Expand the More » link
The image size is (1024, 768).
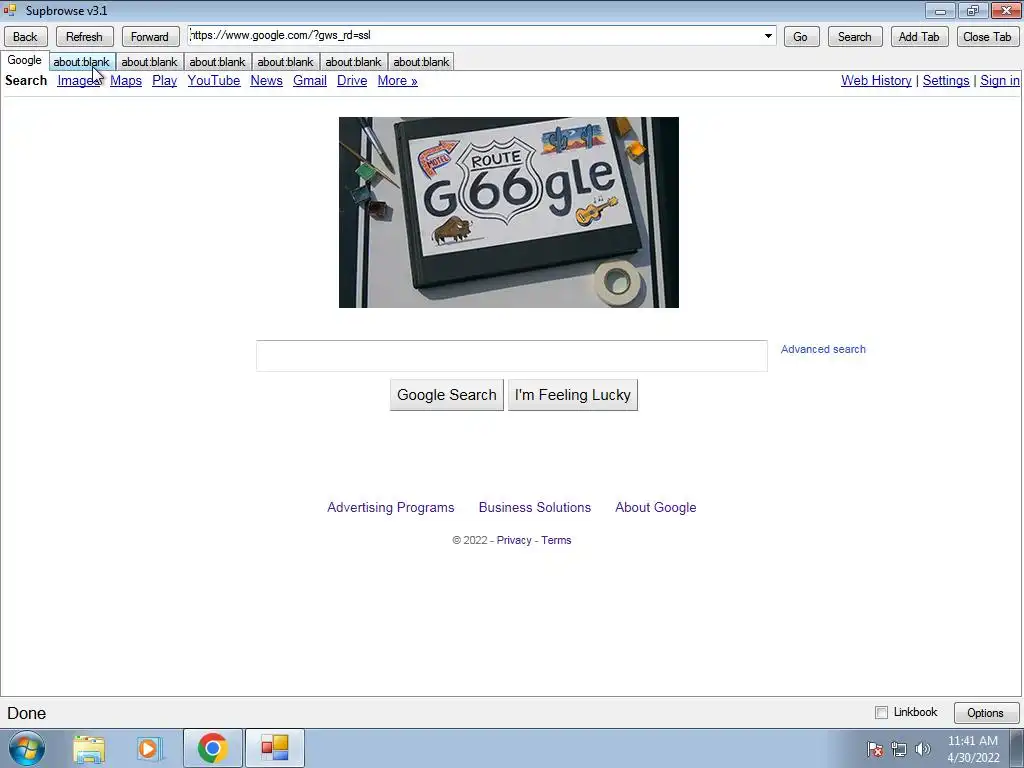397,80
